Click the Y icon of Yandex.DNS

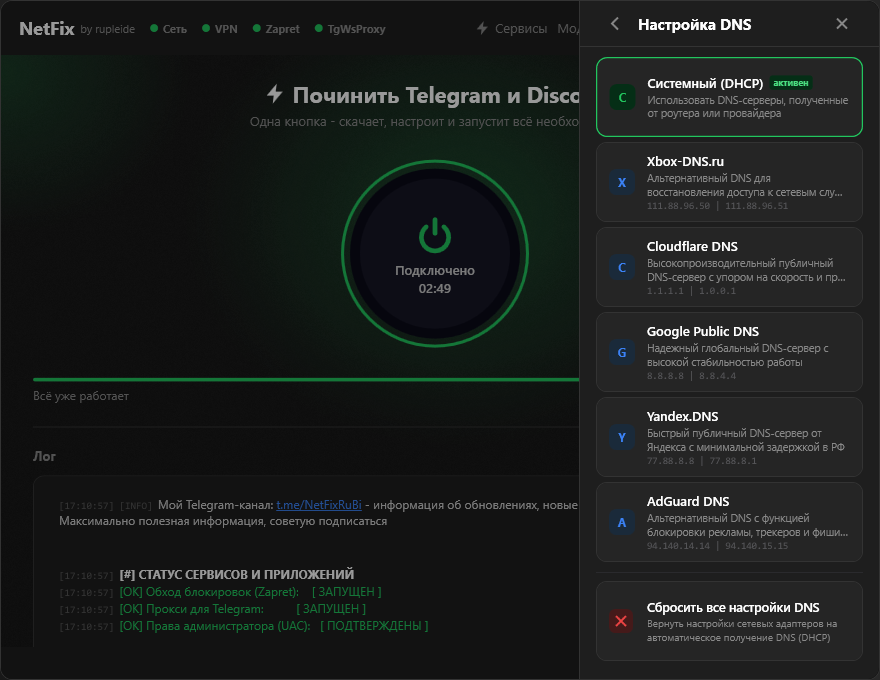point(622,438)
